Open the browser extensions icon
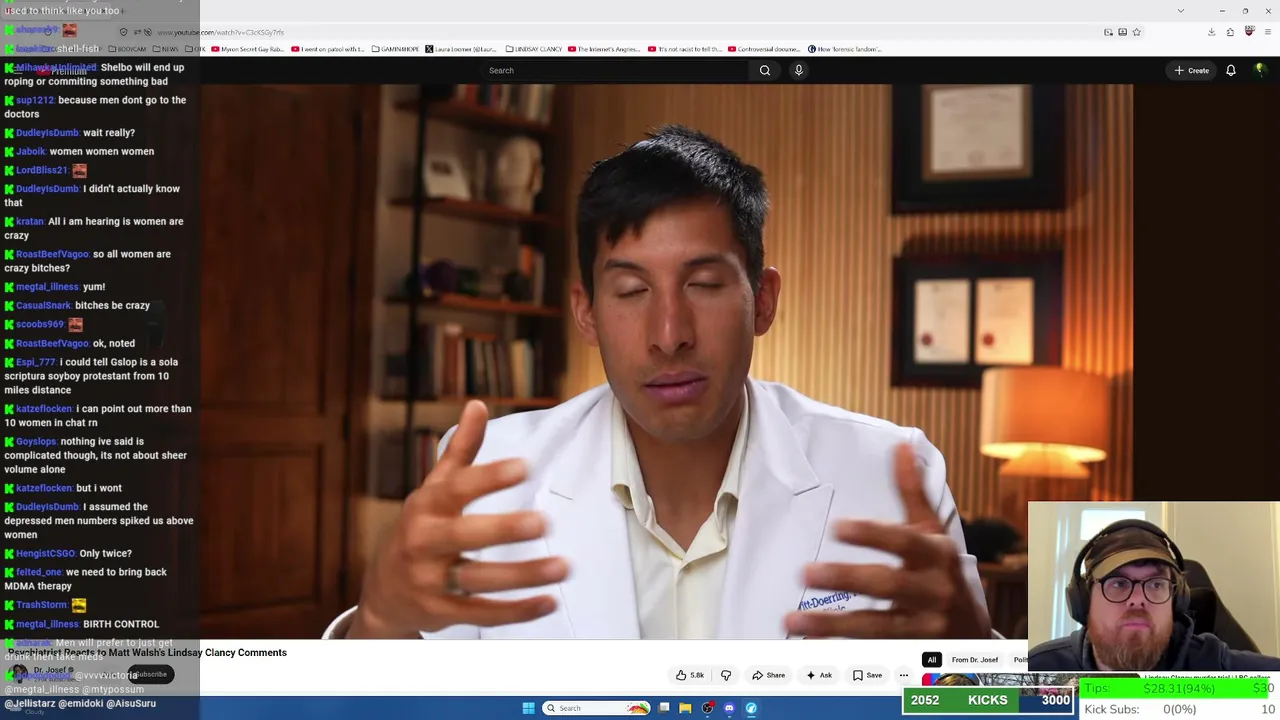Screen dimensions: 1280x720 (x=1230, y=32)
